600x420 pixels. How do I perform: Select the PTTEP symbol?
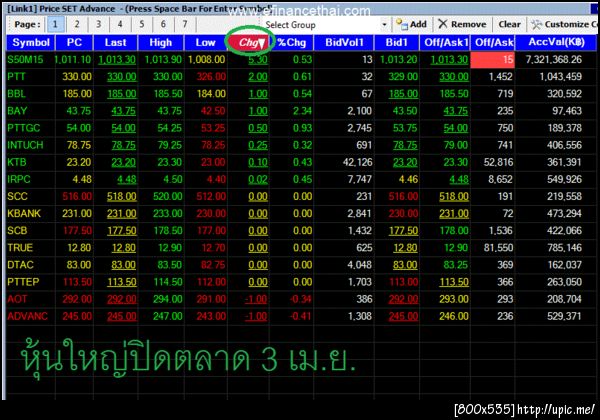(23, 282)
